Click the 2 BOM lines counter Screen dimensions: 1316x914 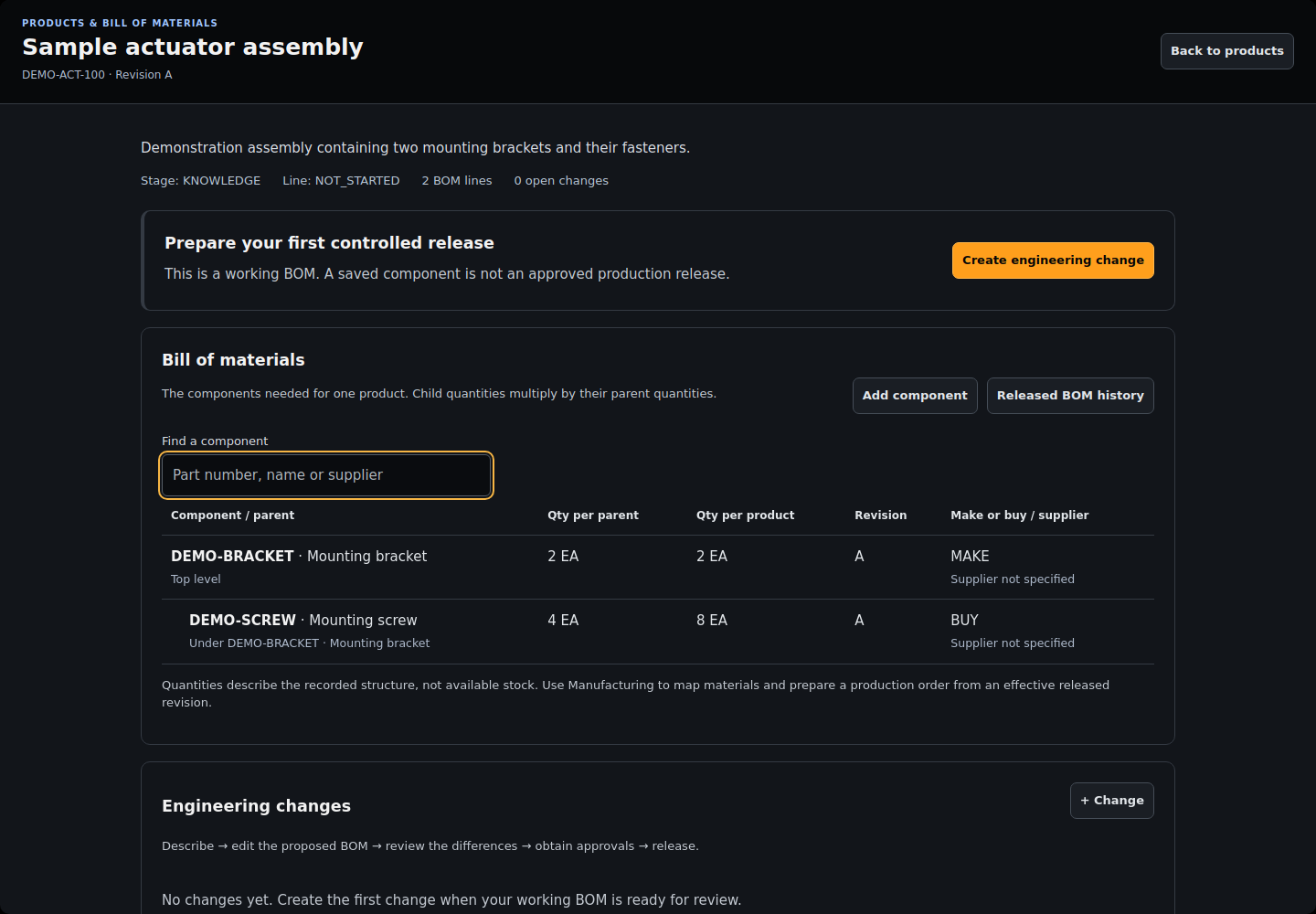pyautogui.click(x=457, y=181)
